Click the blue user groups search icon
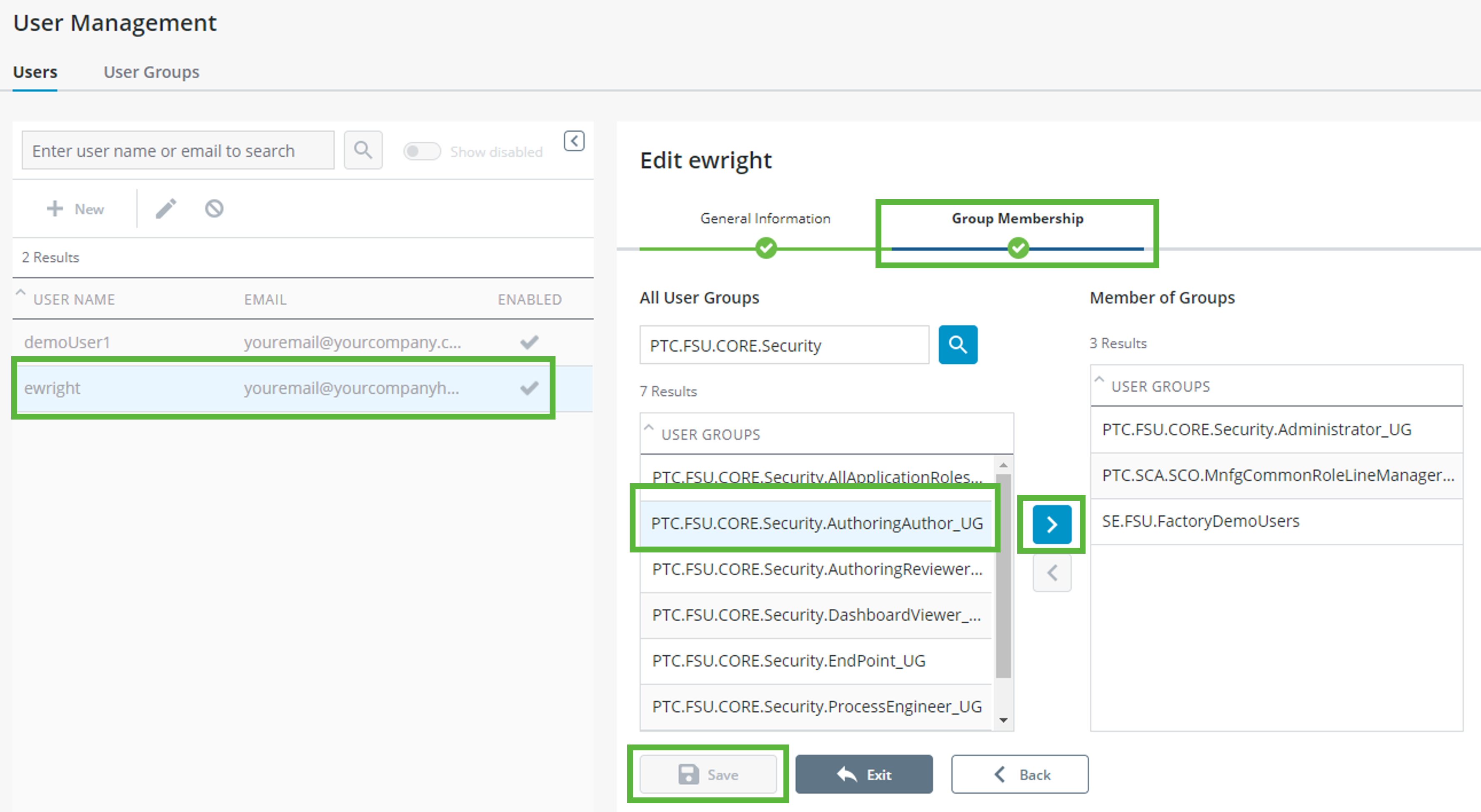1481x812 pixels. (x=958, y=345)
